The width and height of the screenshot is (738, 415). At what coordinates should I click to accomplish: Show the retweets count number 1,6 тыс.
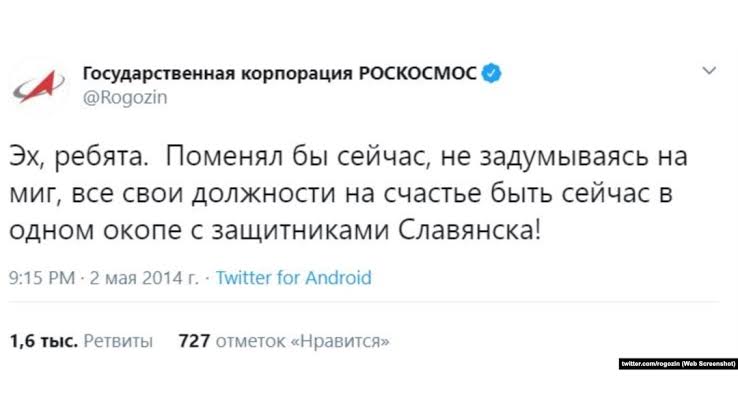[42, 341]
